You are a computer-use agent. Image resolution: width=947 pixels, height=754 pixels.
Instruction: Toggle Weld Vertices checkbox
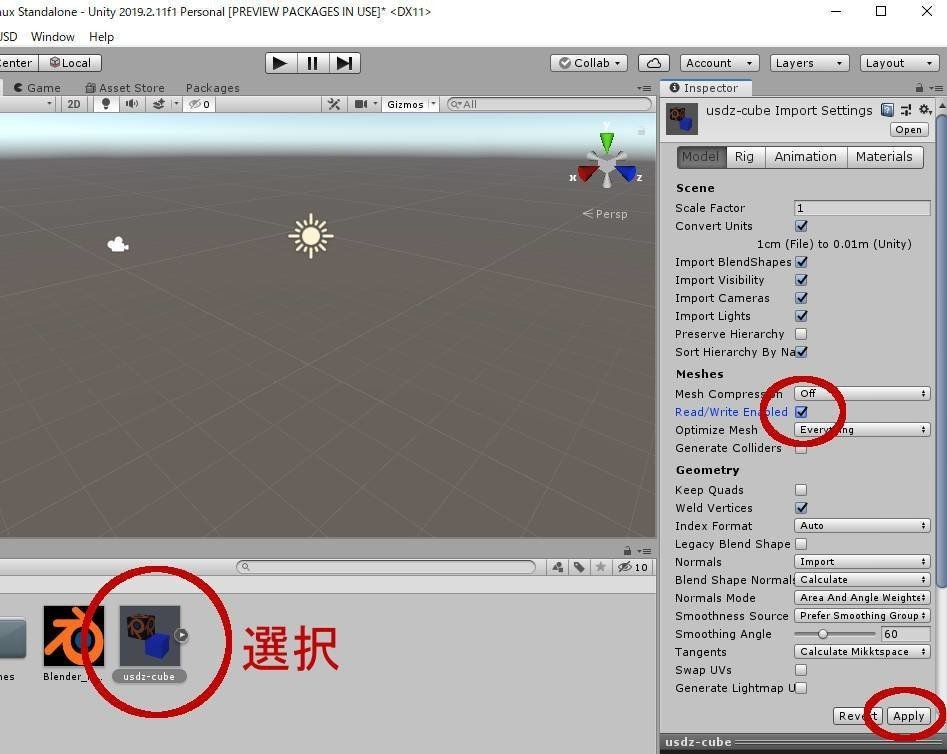coord(801,508)
